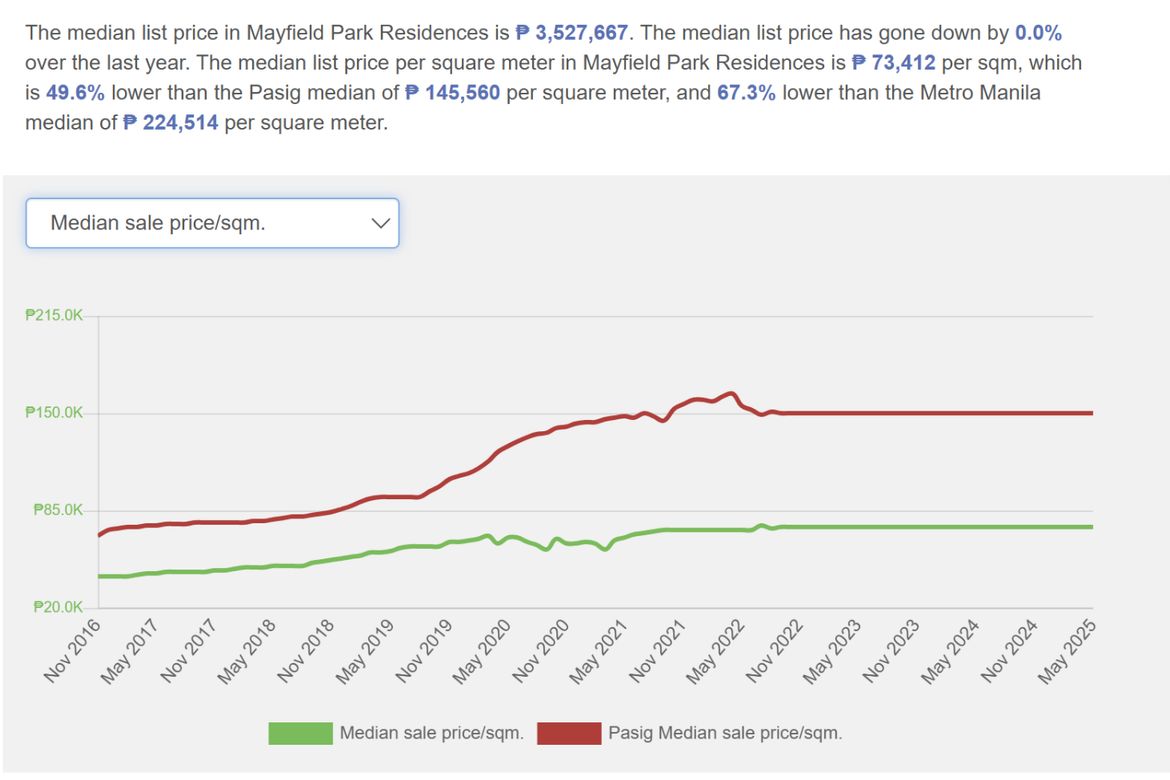Click the Nov 2019 x-axis label
This screenshot has width=1170, height=780.
[x=423, y=650]
